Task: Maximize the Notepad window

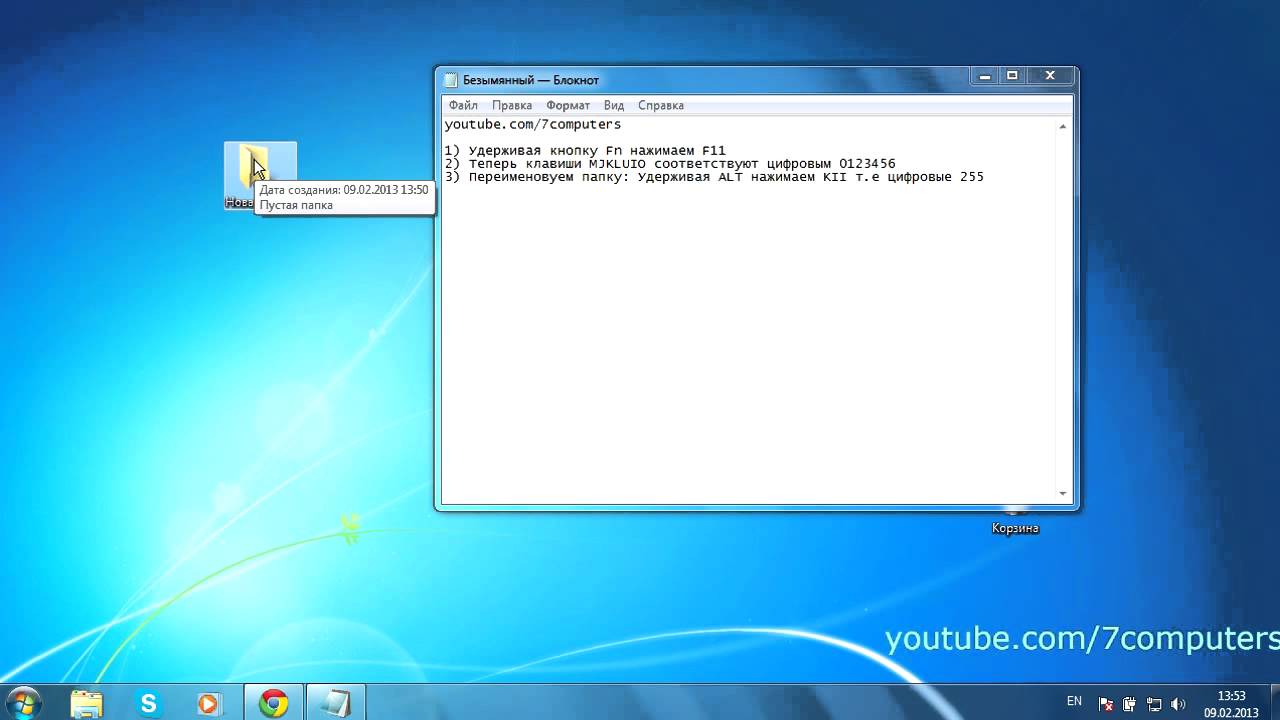Action: (x=1012, y=76)
